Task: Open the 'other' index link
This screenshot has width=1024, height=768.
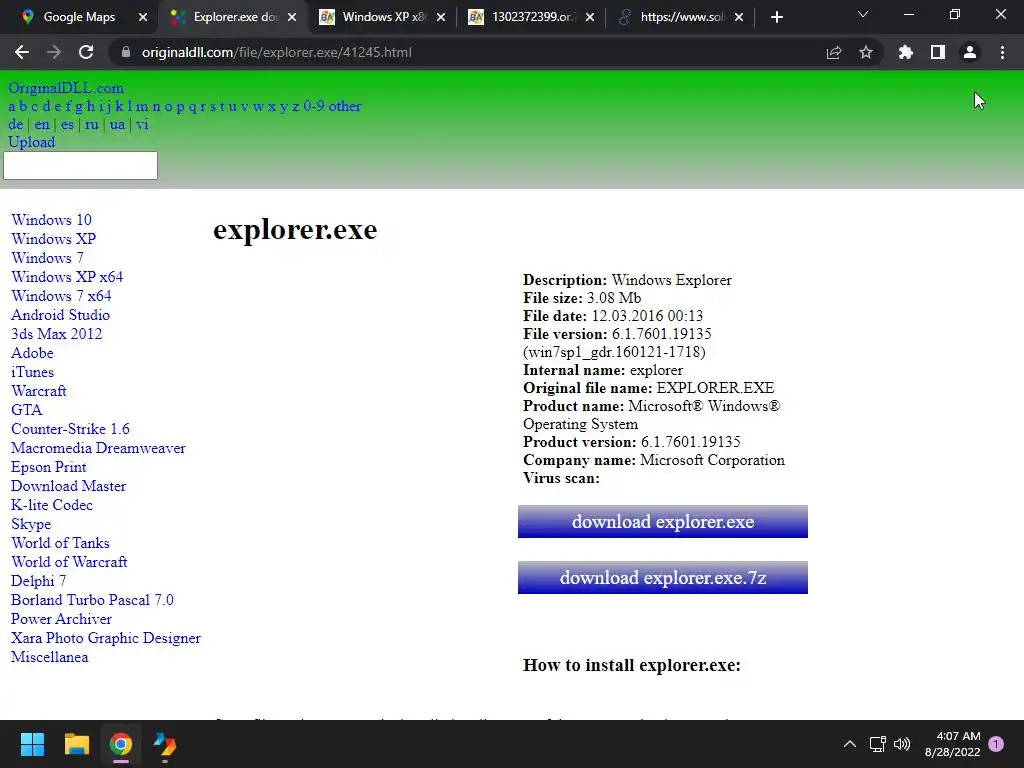Action: point(345,106)
